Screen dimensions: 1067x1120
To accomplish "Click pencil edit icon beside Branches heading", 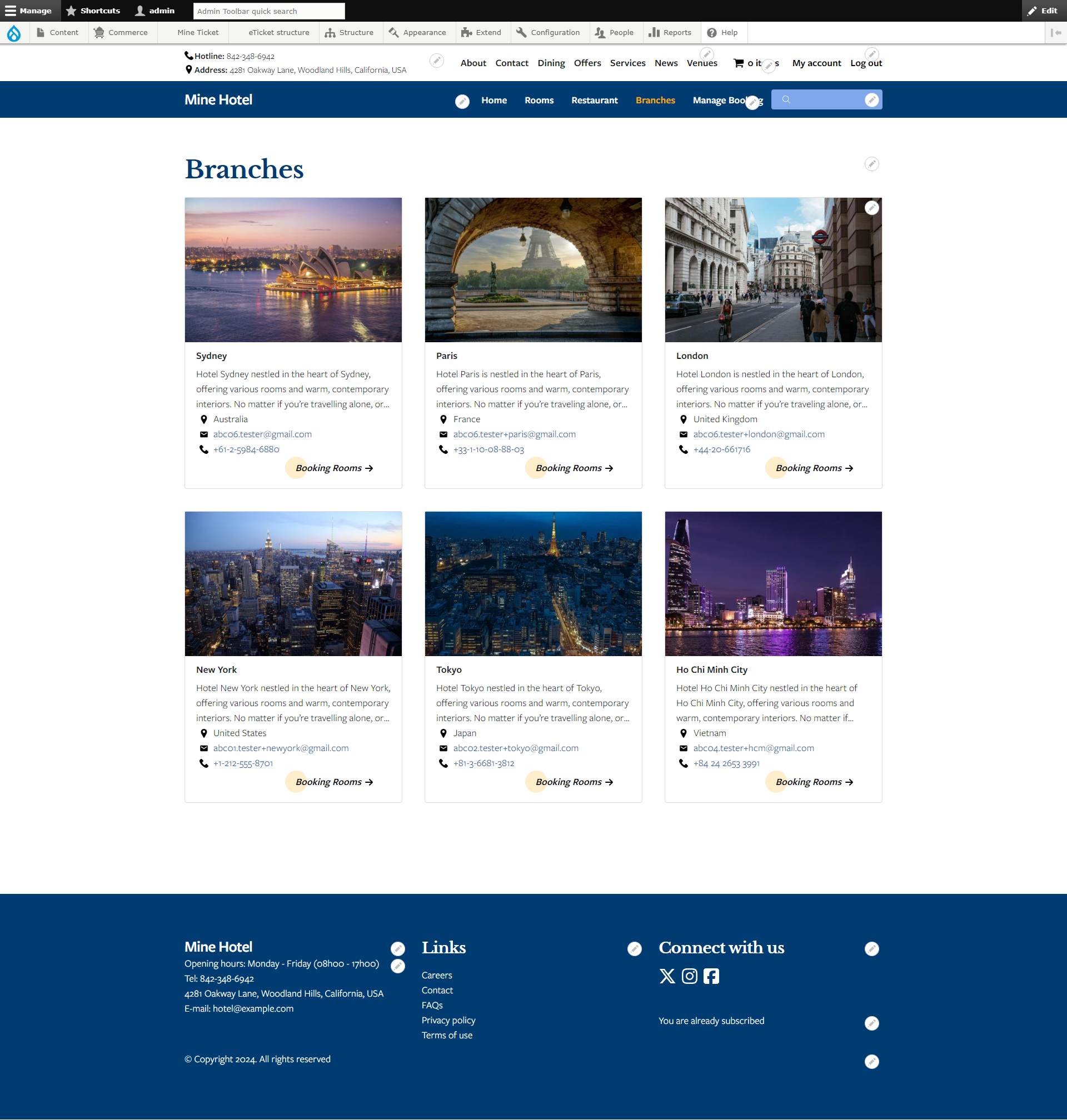I will [x=871, y=164].
